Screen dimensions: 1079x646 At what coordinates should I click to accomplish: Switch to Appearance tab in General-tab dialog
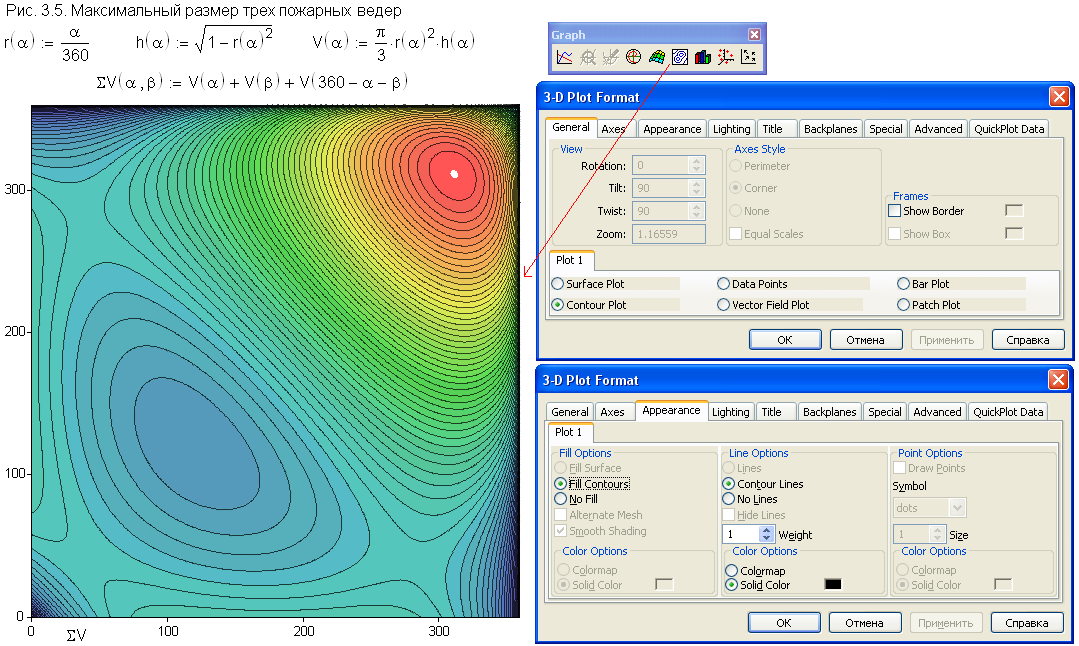point(672,129)
